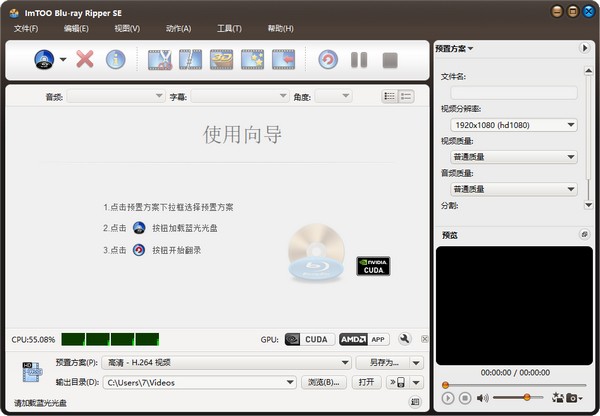Click the 打开 open folder button
The height and width of the screenshot is (416, 600).
tap(366, 382)
